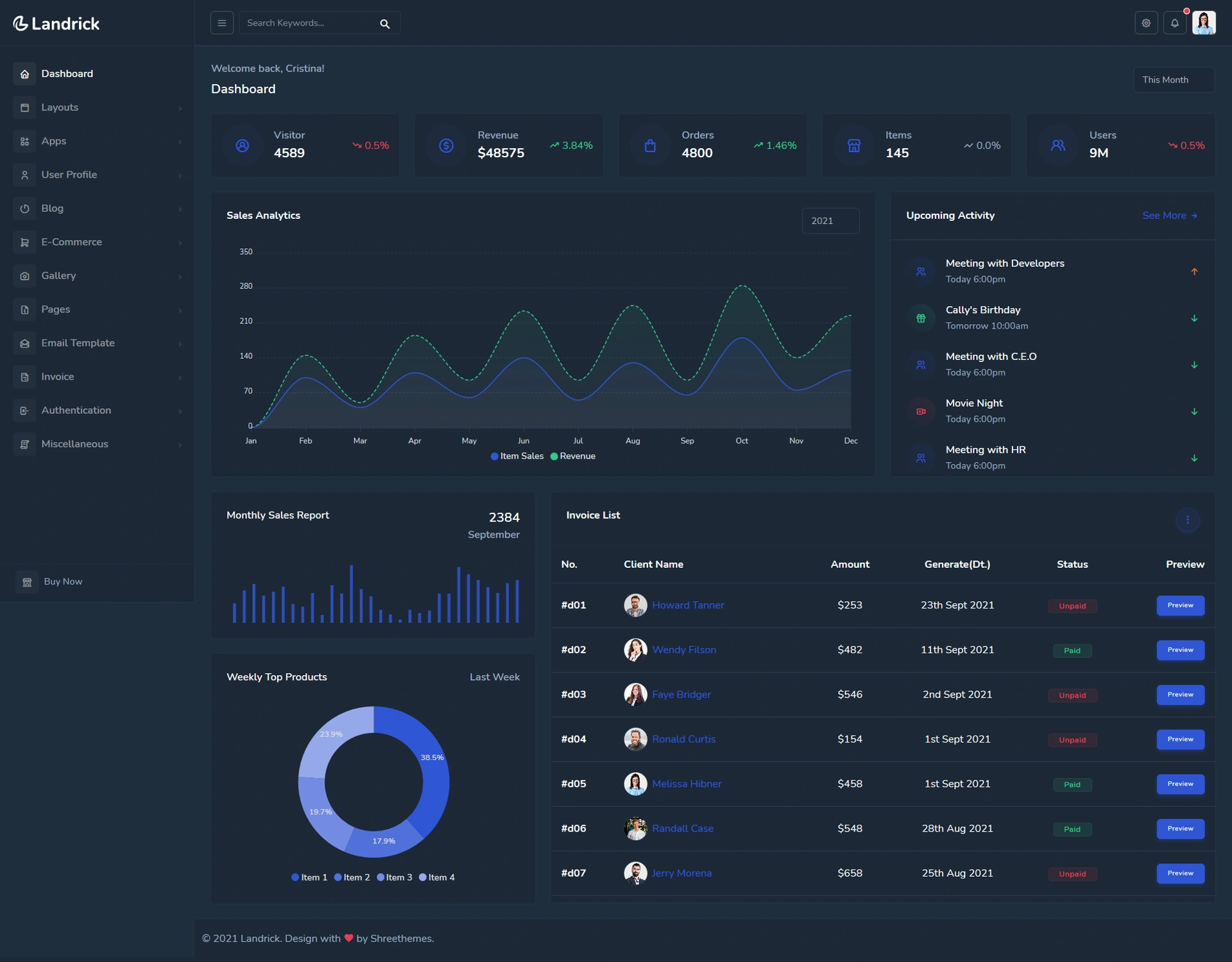1232x962 pixels.
Task: Click the hamburger sidebar toggle icon
Action: (x=222, y=23)
